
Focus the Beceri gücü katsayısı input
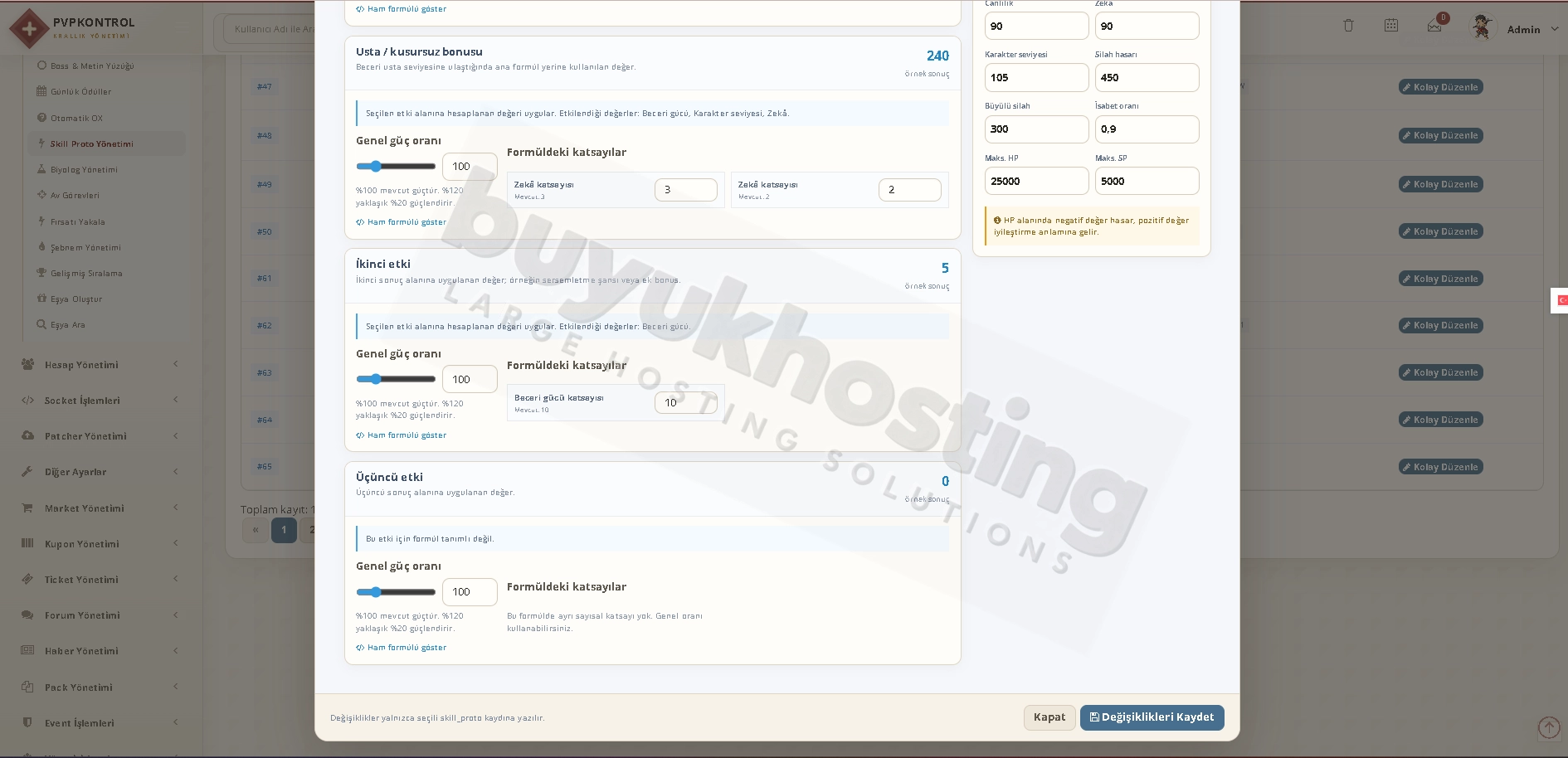[686, 403]
